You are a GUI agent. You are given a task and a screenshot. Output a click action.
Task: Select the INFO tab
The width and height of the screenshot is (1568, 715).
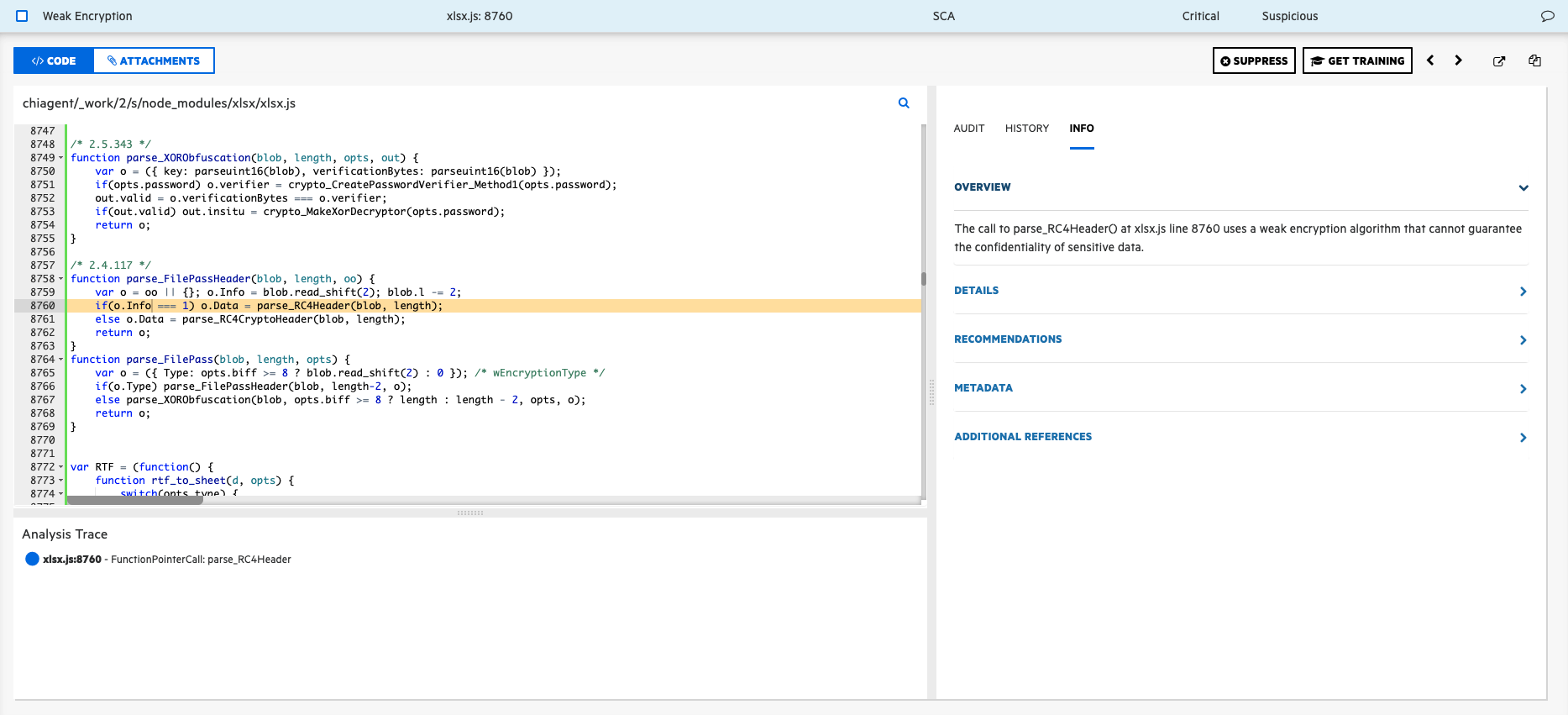[x=1081, y=129]
